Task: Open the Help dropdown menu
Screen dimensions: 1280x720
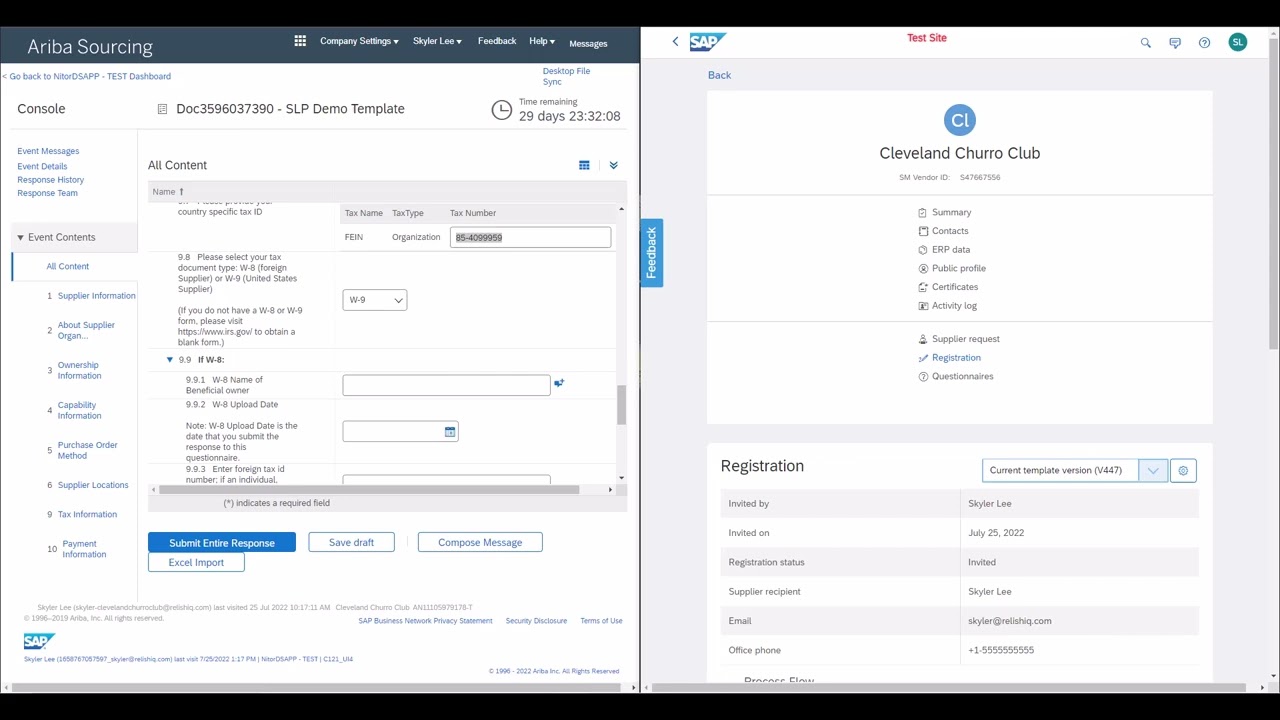Action: pos(542,41)
